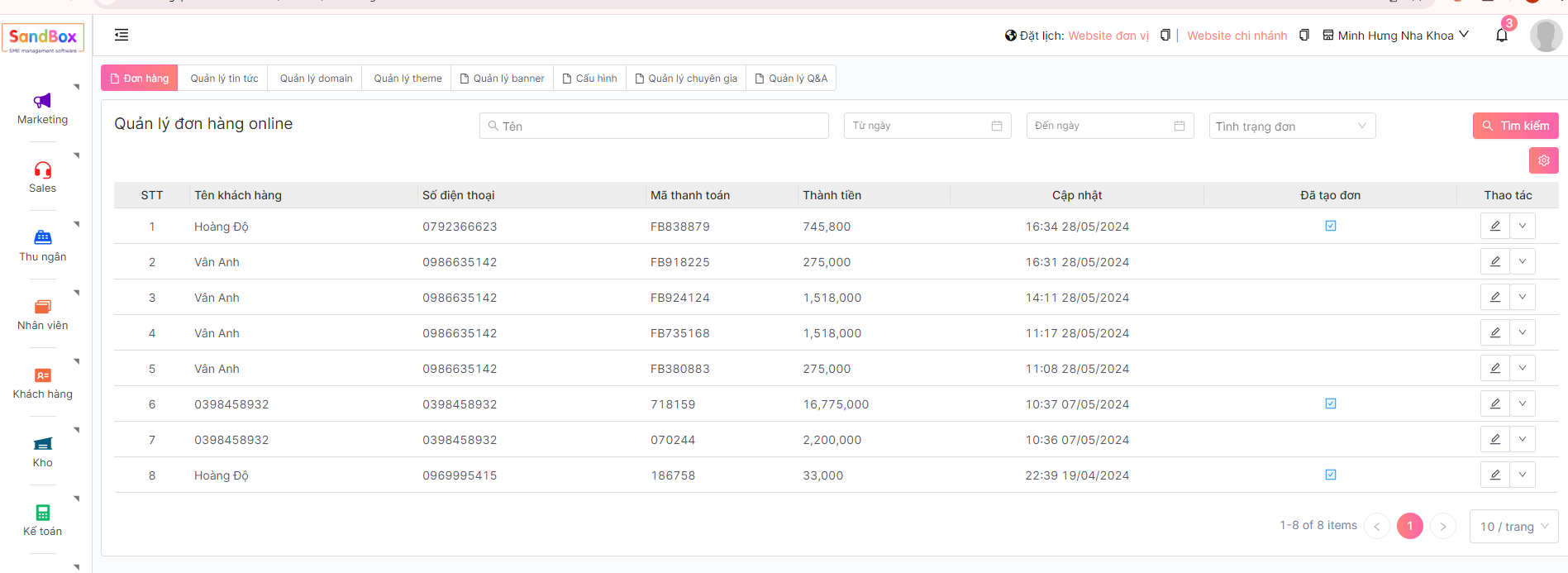Open the Website đơn vị link

point(1108,36)
